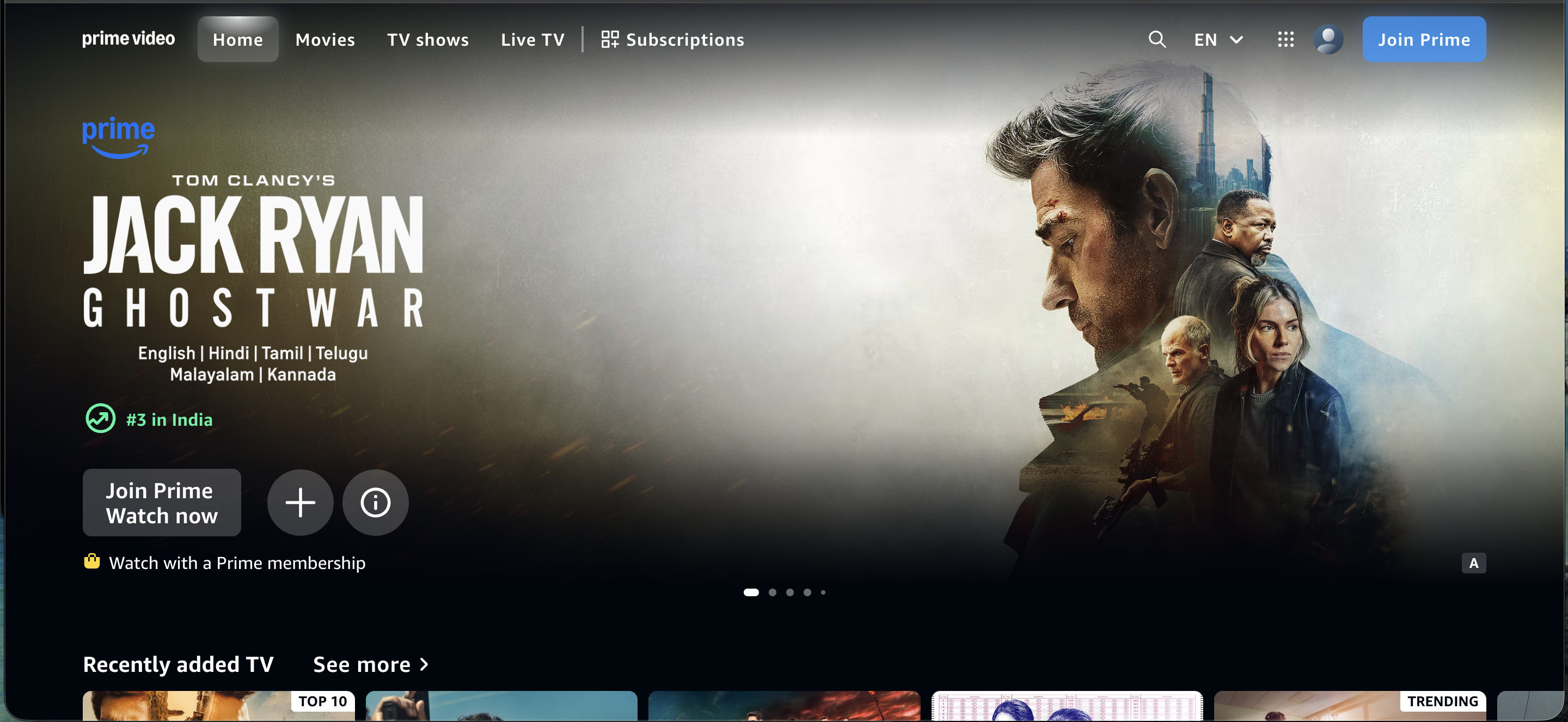The image size is (1568, 722).
Task: Click the 'Malayalam | Kannada' language text
Action: pyautogui.click(x=253, y=375)
